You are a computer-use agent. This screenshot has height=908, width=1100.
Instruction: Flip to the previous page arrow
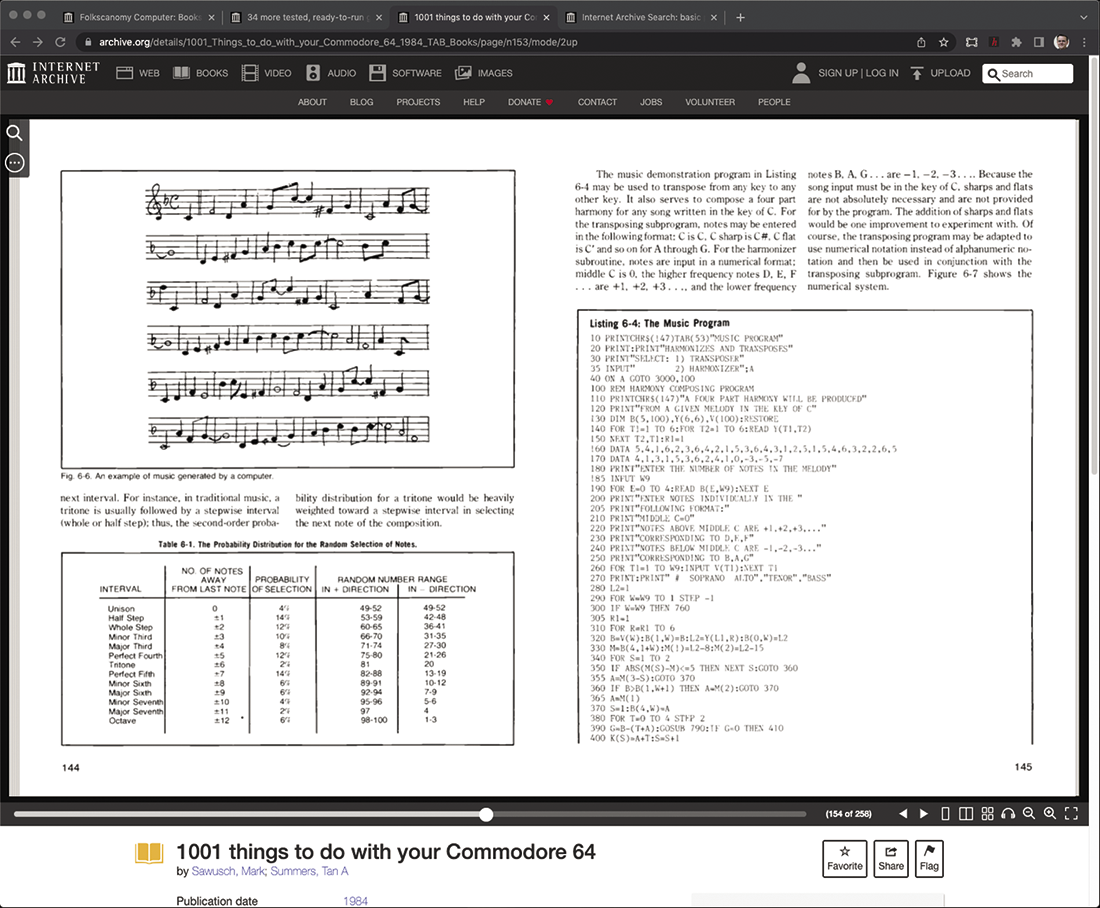904,814
